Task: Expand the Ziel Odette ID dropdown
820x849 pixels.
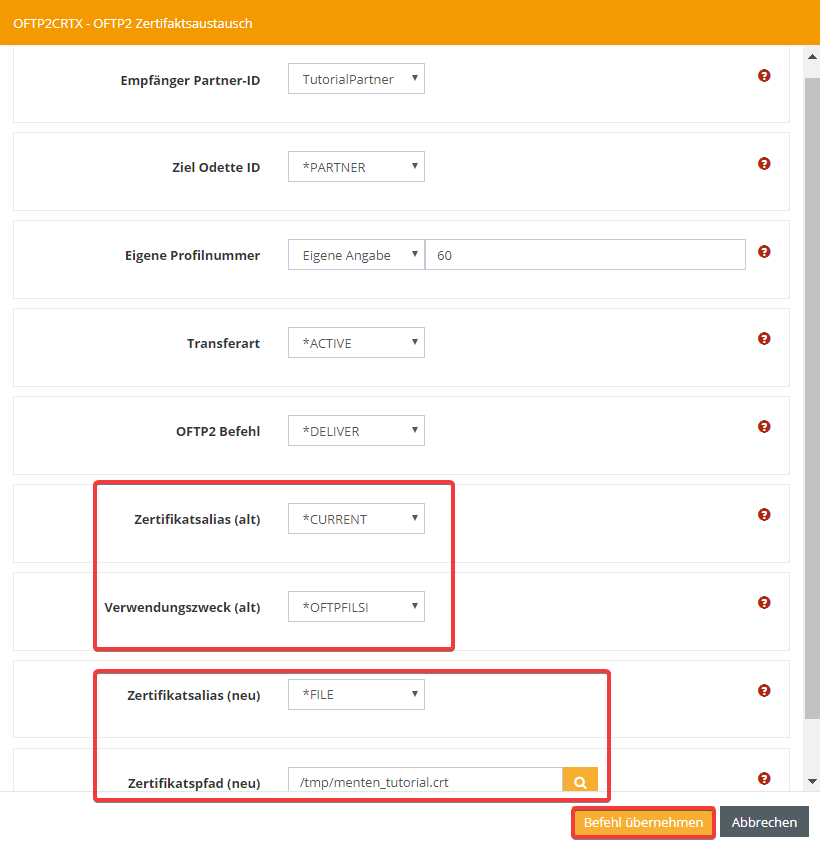Action: click(356, 167)
